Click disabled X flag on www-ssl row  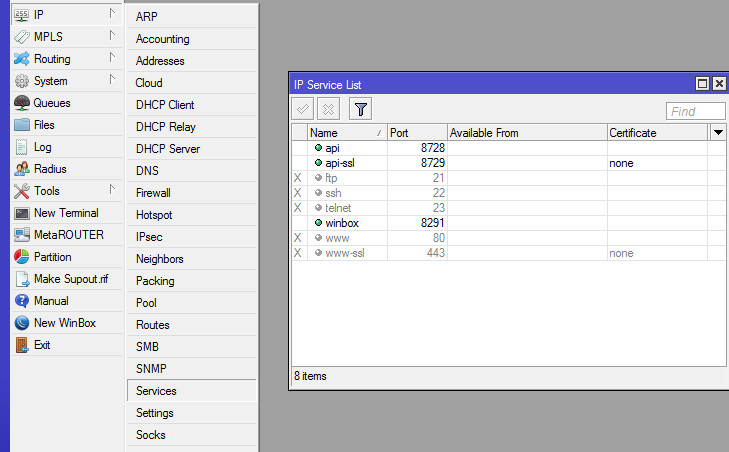(297, 253)
